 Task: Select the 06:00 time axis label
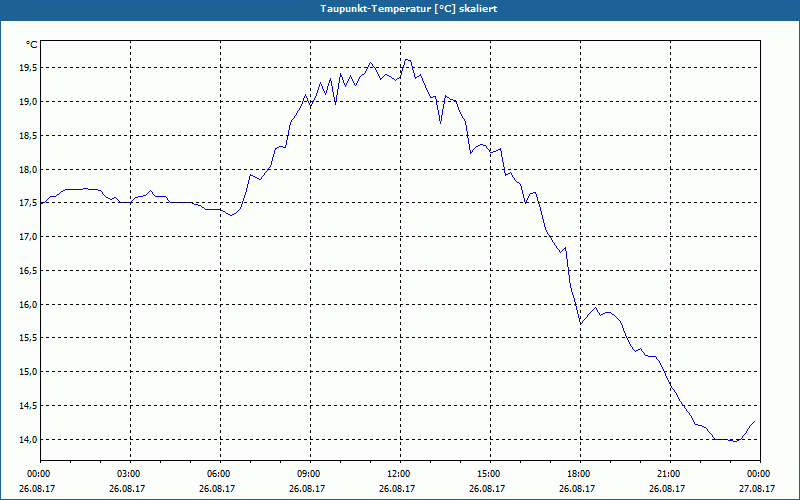click(x=220, y=474)
